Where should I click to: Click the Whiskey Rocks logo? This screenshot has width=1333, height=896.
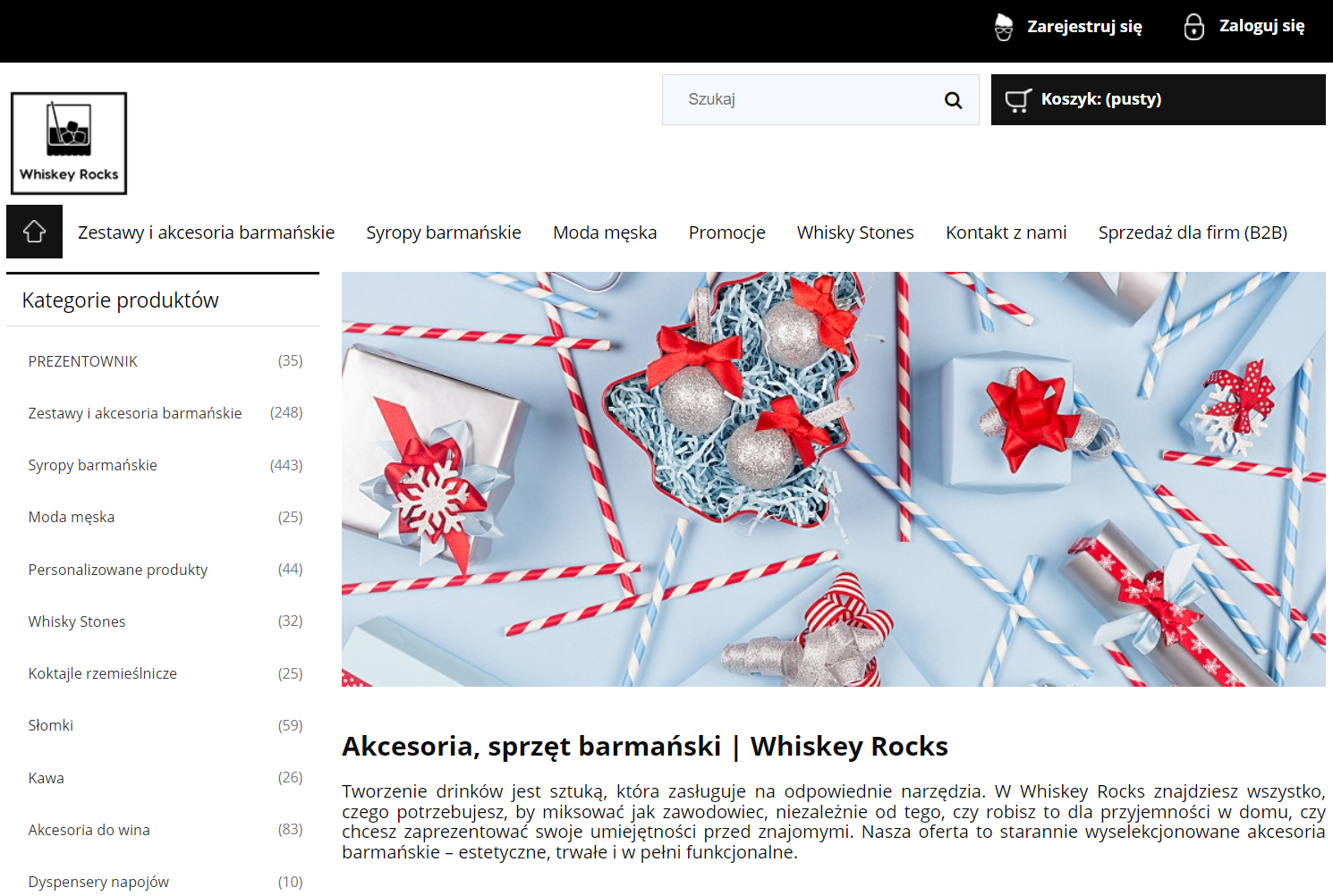69,142
